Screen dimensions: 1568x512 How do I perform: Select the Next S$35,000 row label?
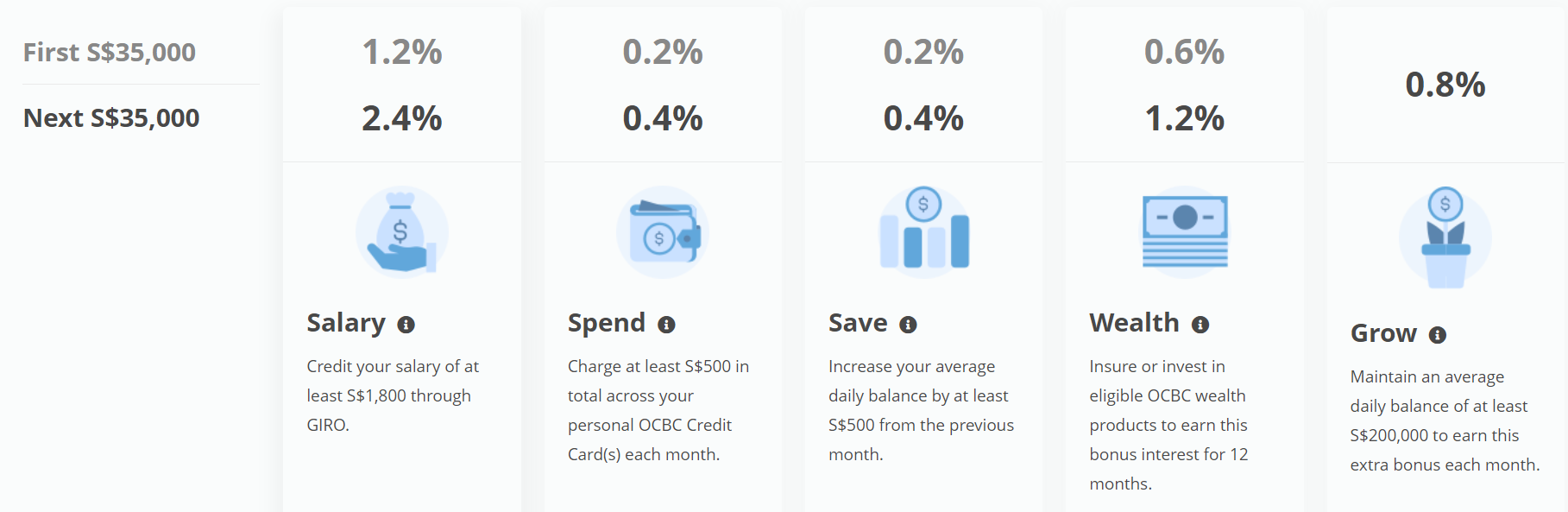click(111, 118)
